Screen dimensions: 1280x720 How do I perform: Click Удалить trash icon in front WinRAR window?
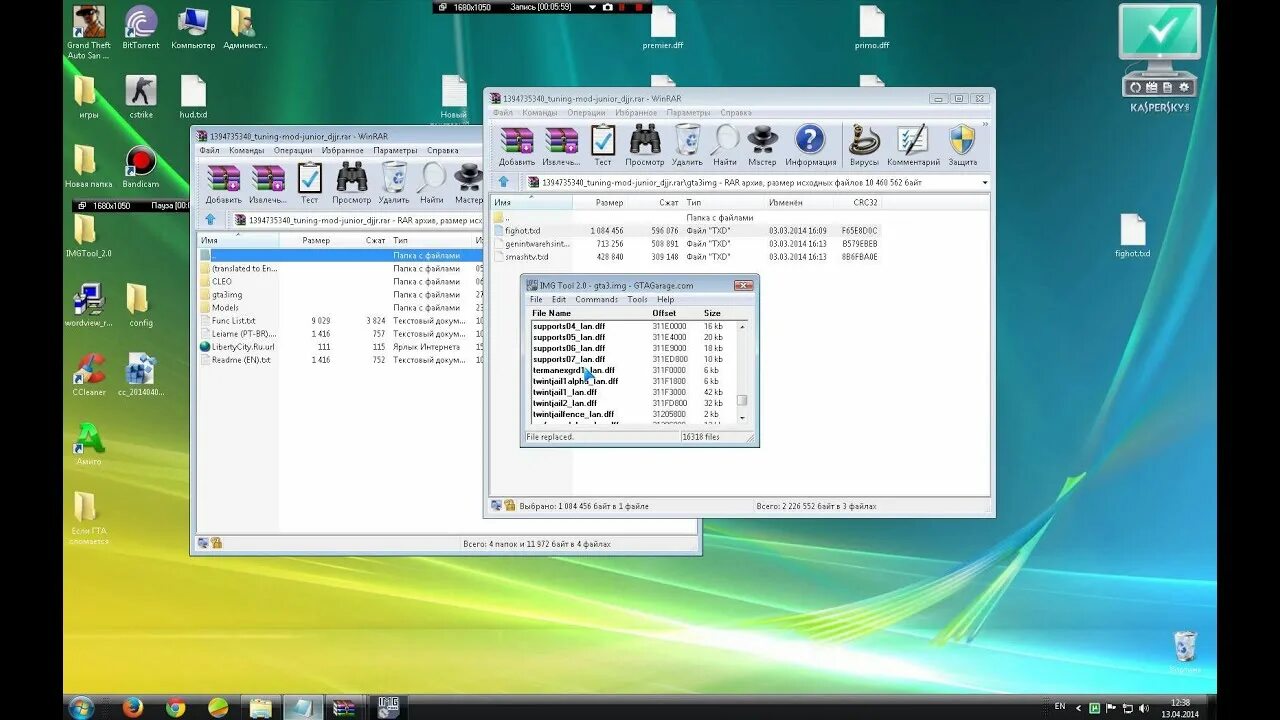[x=687, y=146]
